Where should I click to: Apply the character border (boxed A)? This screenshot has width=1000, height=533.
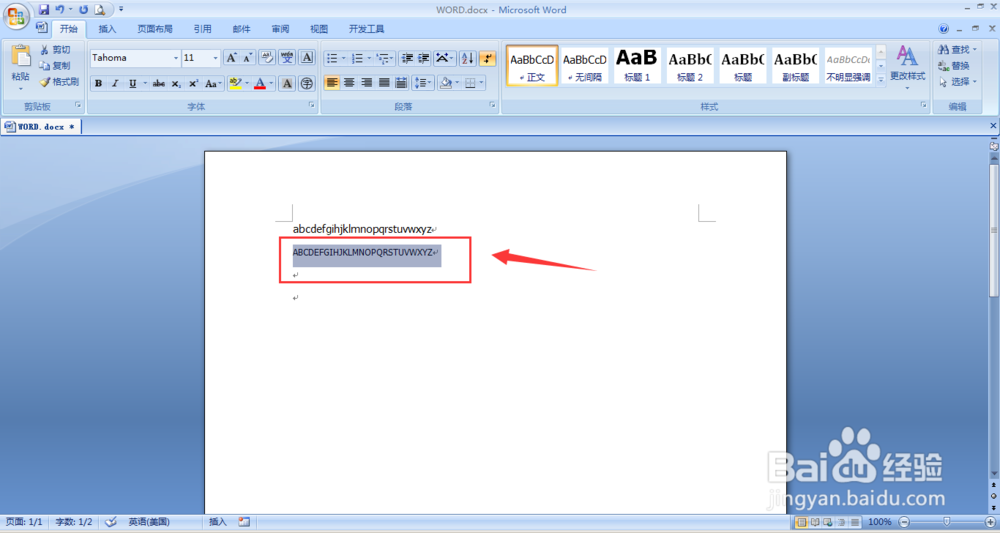pyautogui.click(x=307, y=58)
